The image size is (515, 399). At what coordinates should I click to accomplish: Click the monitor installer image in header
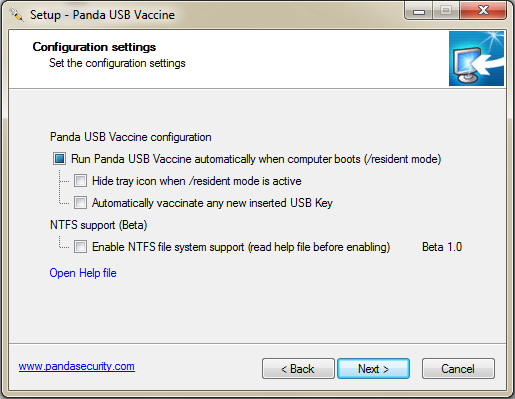[x=476, y=59]
